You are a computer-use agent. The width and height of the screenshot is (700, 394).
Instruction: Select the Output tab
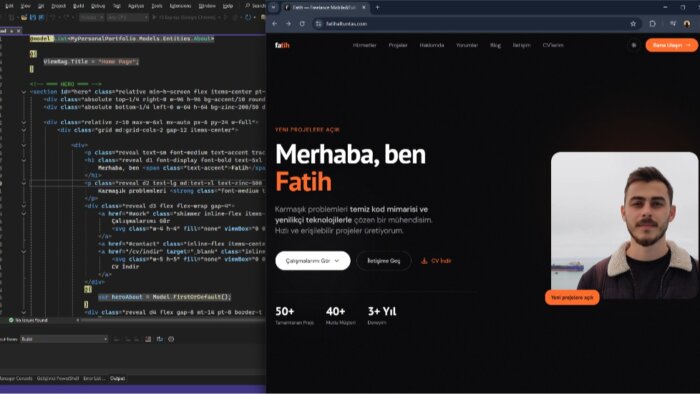coord(117,378)
